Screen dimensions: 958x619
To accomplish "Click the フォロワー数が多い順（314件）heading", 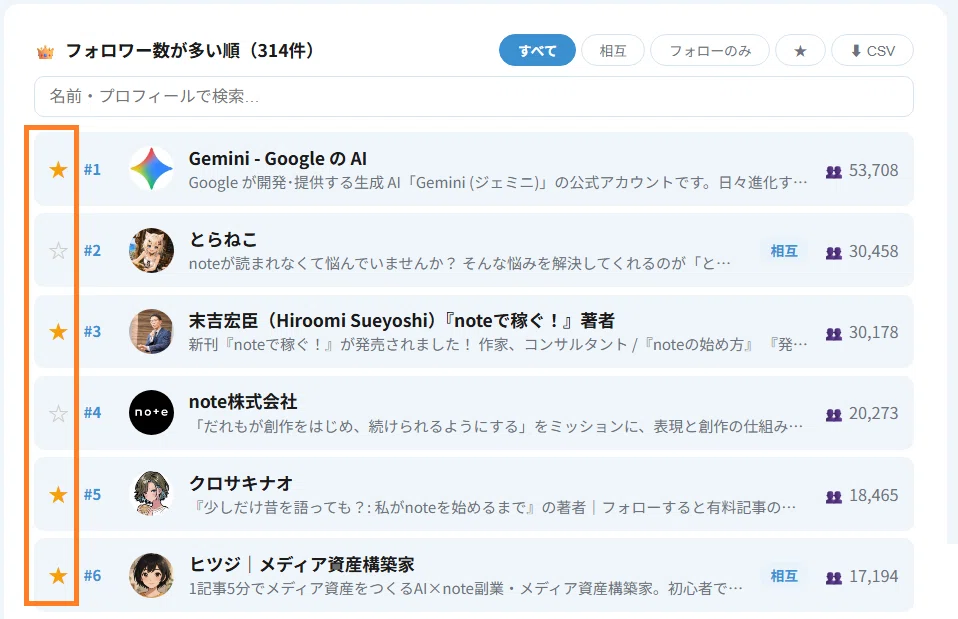I will point(190,51).
